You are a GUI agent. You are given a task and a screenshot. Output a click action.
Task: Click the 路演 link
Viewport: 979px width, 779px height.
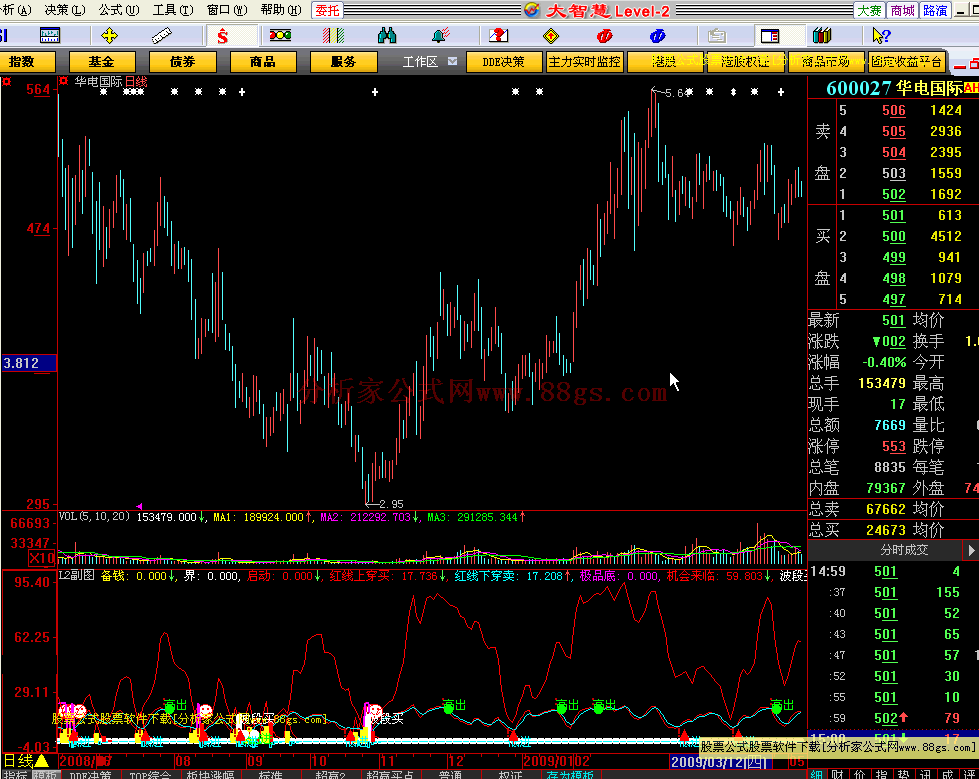(935, 10)
